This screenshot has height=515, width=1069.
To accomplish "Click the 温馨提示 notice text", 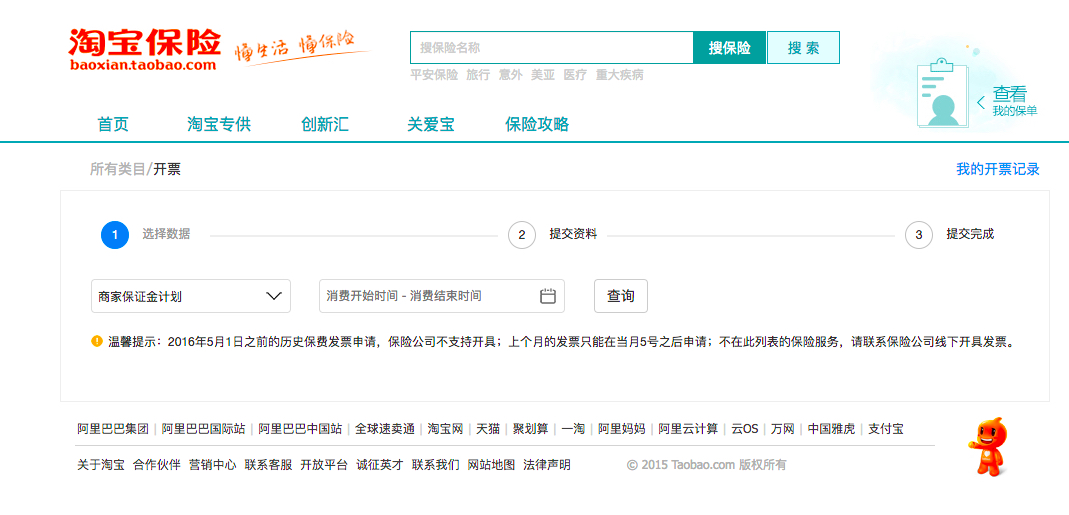I will coord(562,341).
